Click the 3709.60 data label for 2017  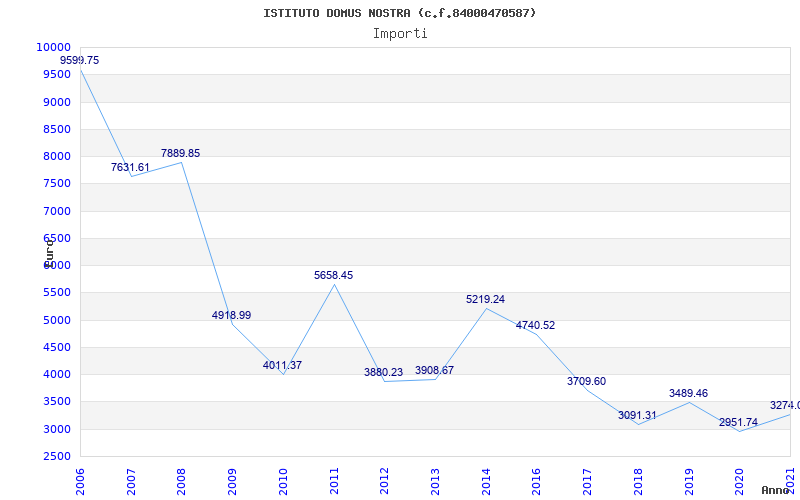pyautogui.click(x=587, y=381)
